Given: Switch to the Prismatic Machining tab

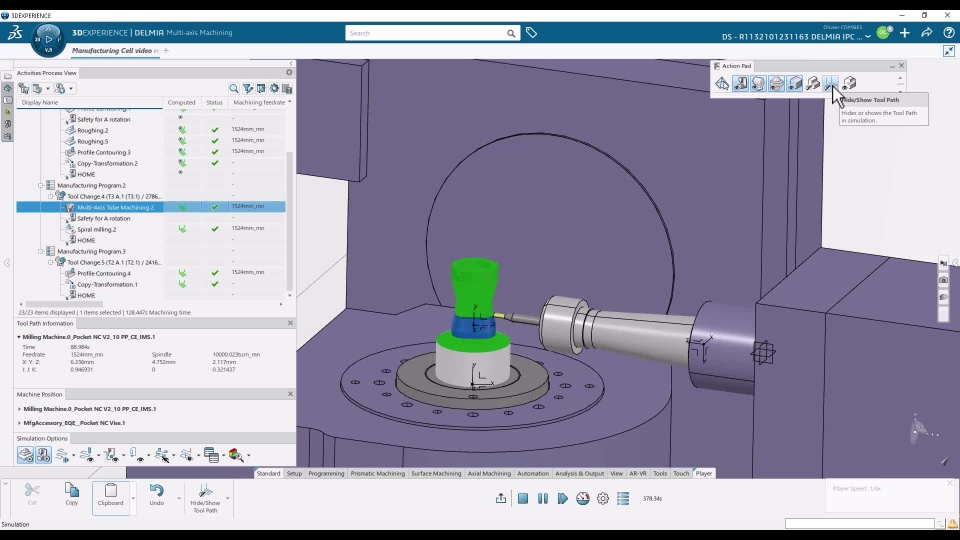Looking at the screenshot, I should (x=377, y=474).
